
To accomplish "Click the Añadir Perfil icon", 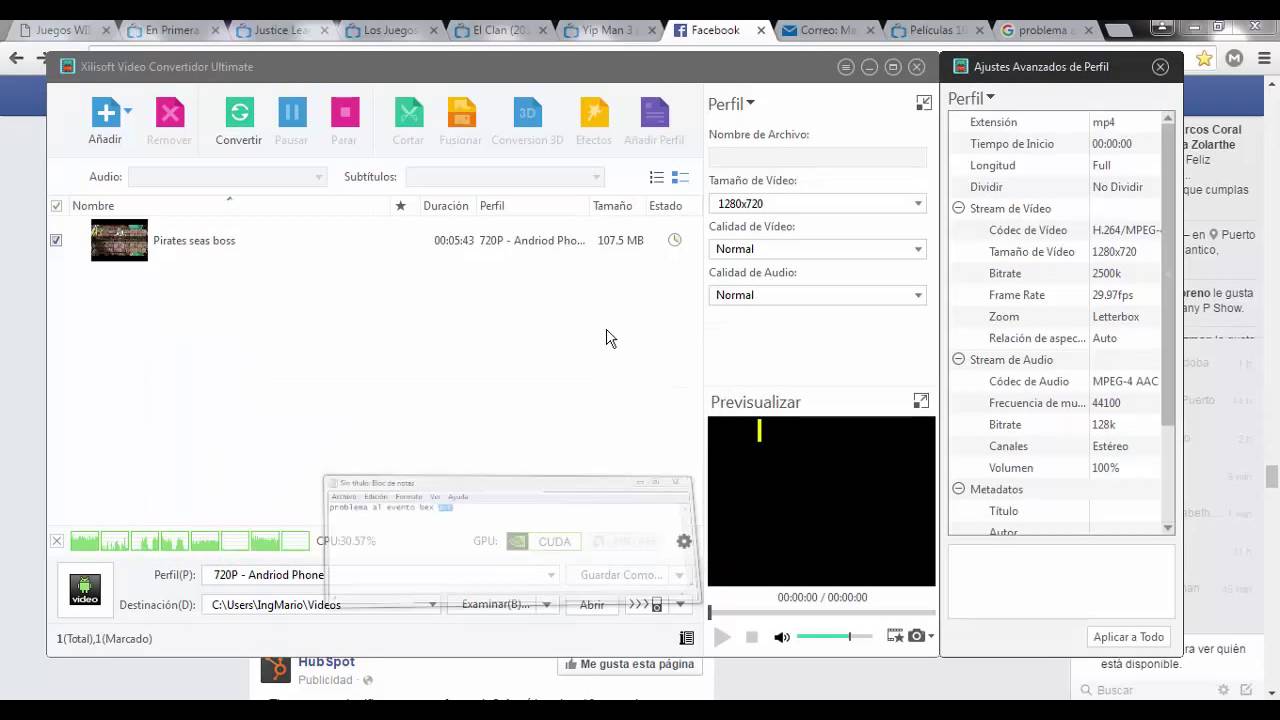I will click(654, 112).
